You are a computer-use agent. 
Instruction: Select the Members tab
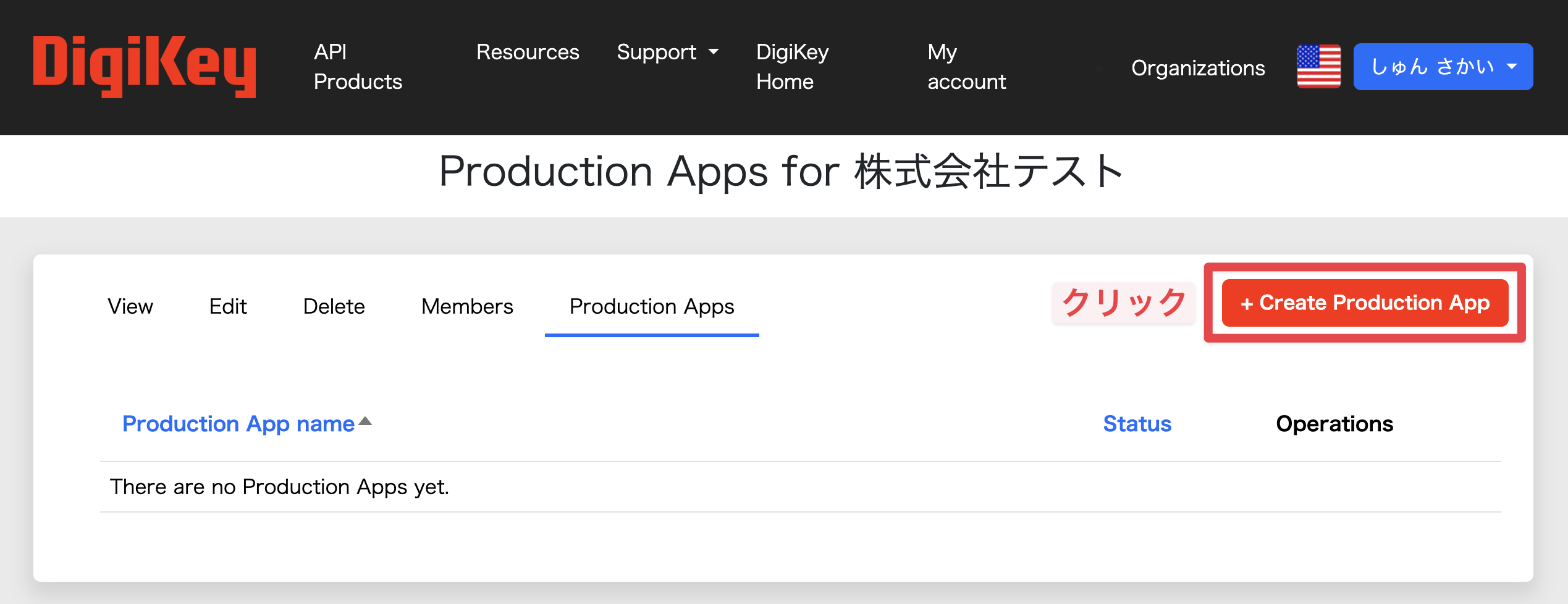(467, 306)
